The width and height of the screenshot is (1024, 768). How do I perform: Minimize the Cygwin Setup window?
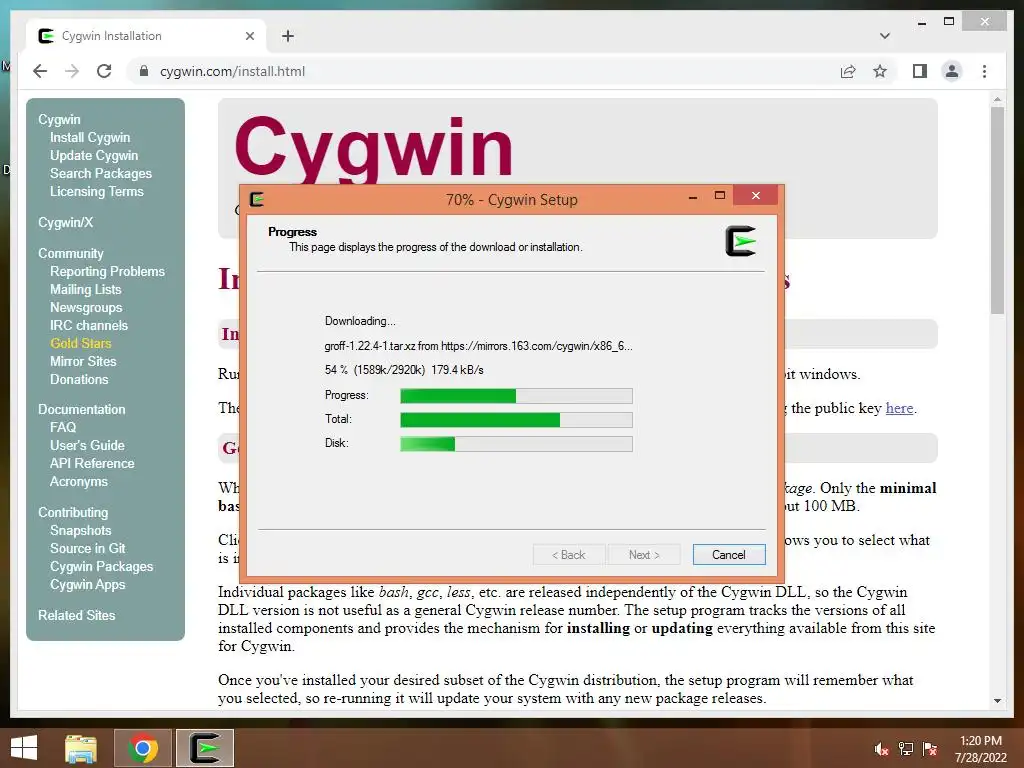(x=693, y=197)
